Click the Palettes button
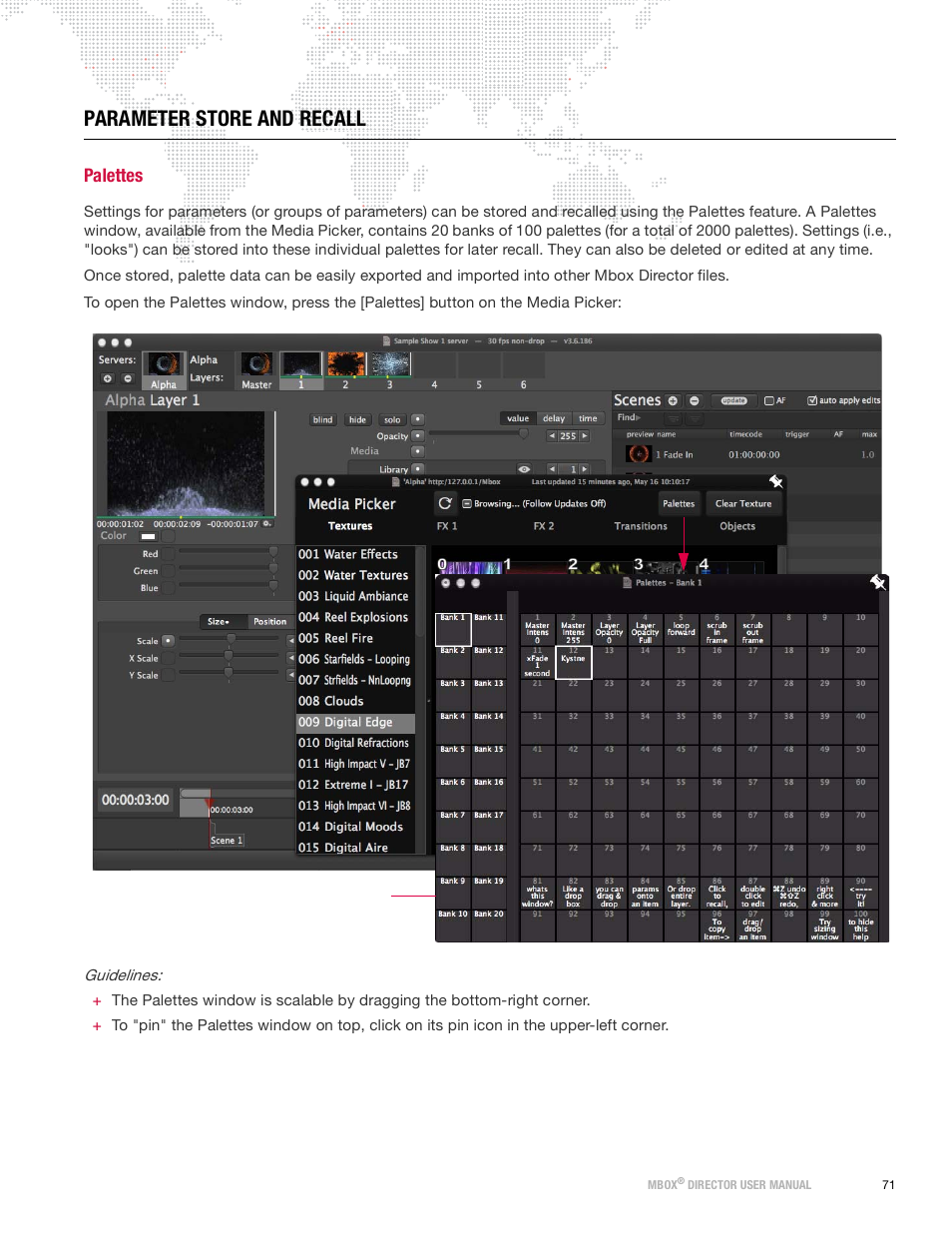Viewport: 952px width, 1233px height. pyautogui.click(x=679, y=503)
